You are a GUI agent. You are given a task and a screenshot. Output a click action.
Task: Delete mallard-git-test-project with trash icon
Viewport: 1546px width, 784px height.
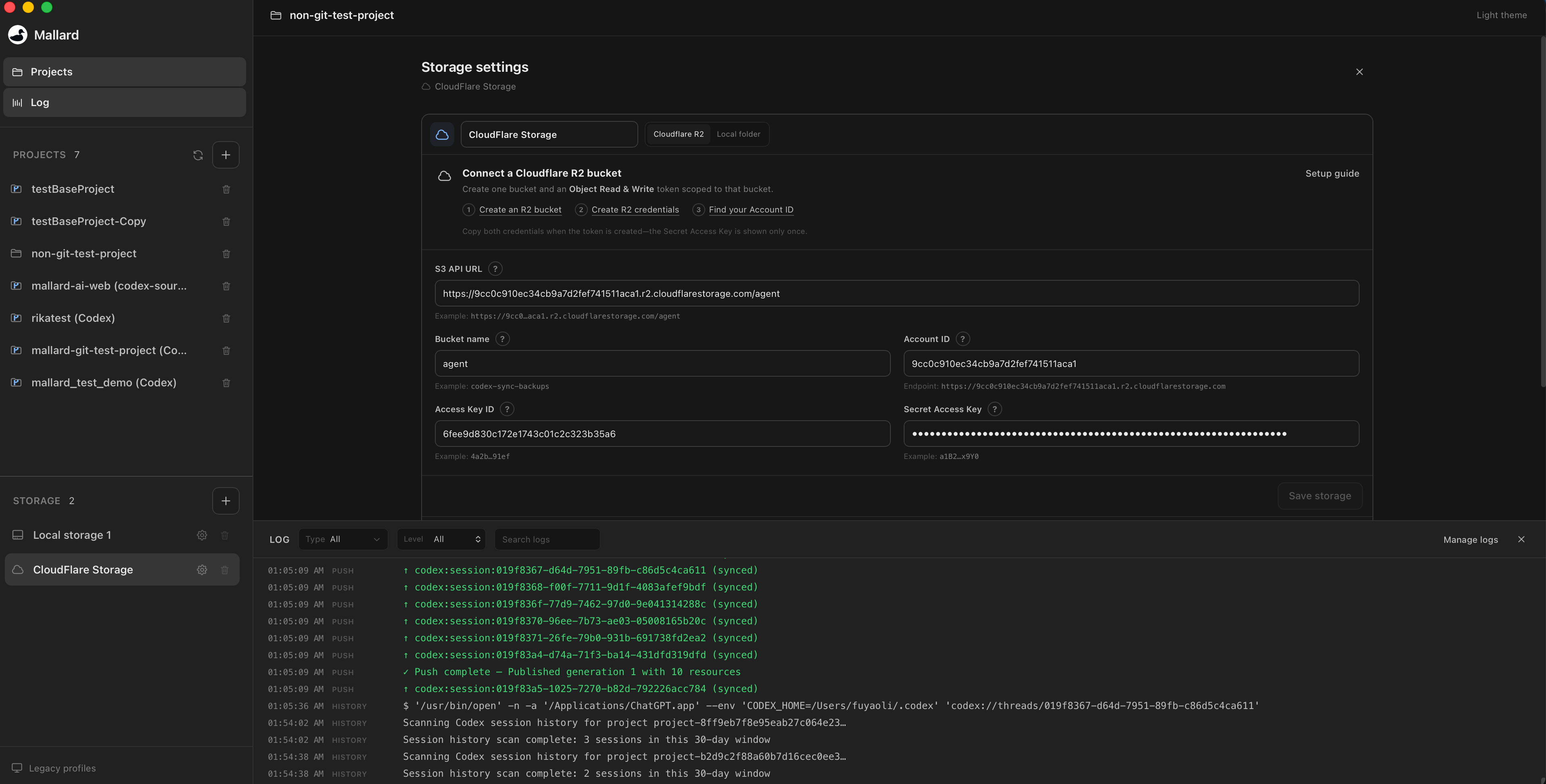click(x=226, y=350)
